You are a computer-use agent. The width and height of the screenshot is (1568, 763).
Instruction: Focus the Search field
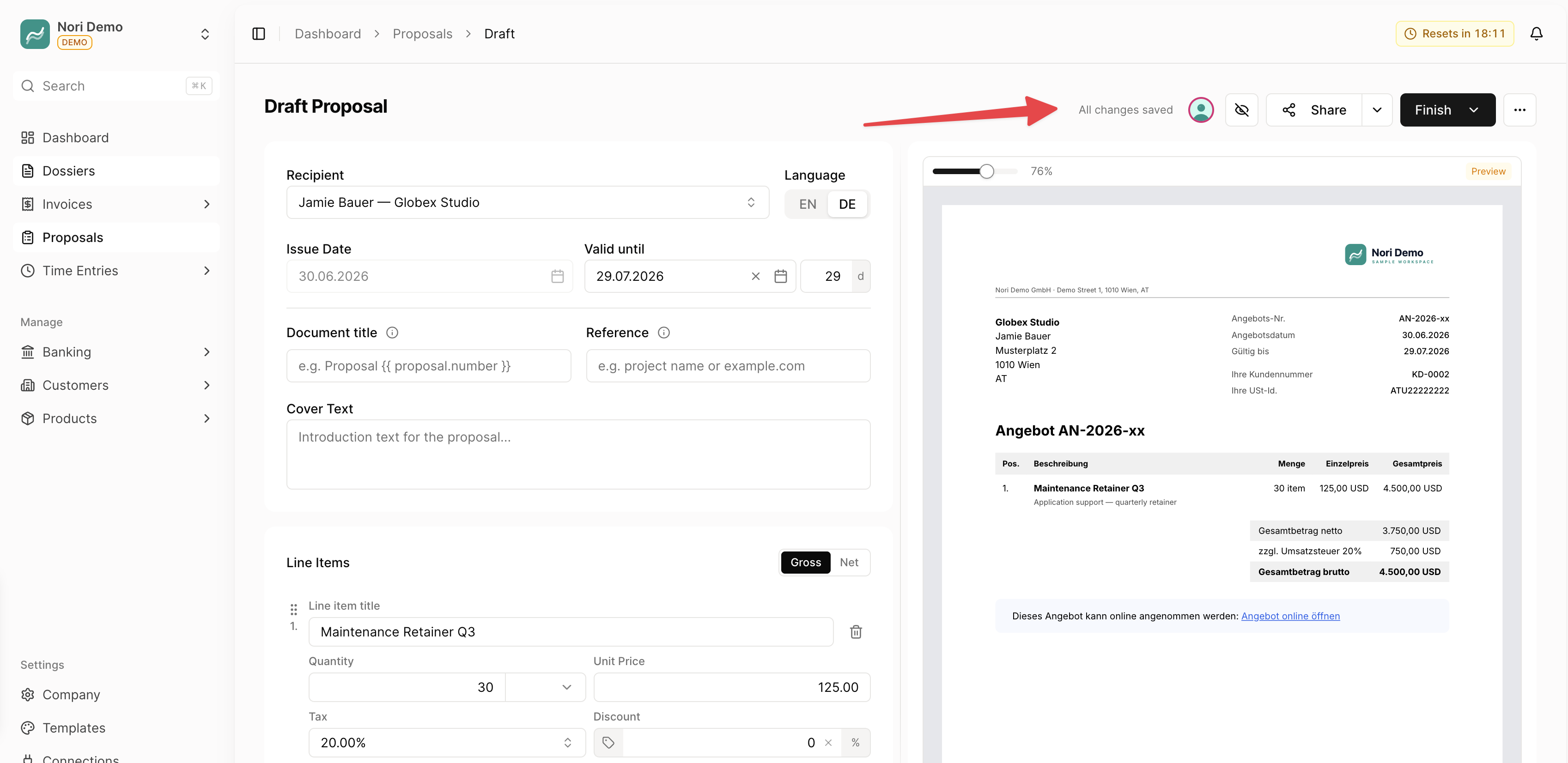[116, 86]
